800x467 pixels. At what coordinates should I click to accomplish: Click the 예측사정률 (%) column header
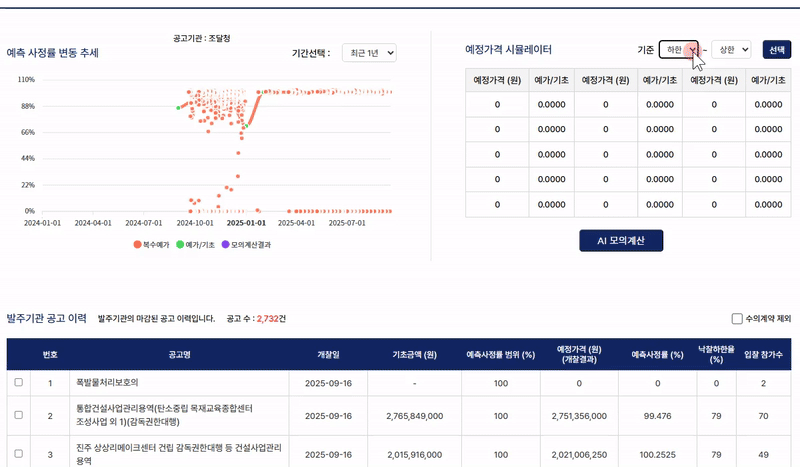(x=657, y=355)
